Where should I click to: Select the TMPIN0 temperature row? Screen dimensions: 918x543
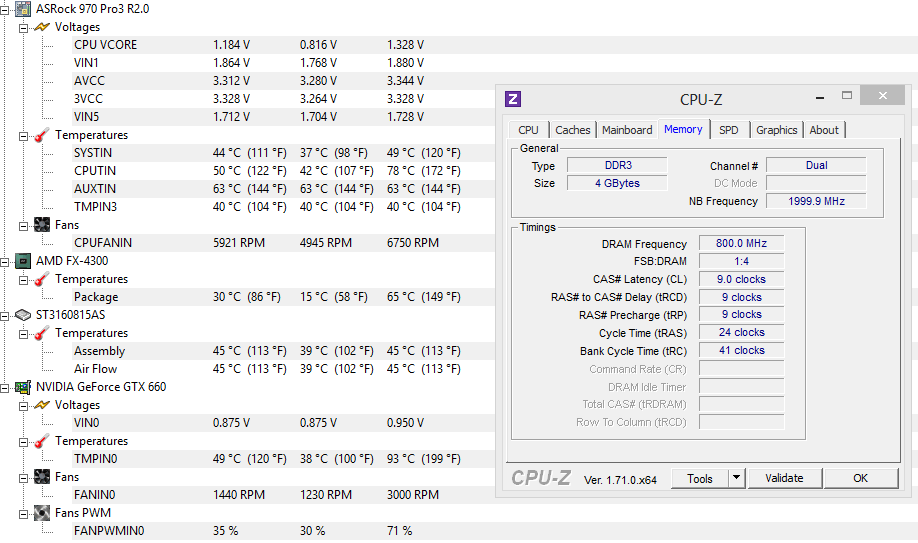[283, 459]
